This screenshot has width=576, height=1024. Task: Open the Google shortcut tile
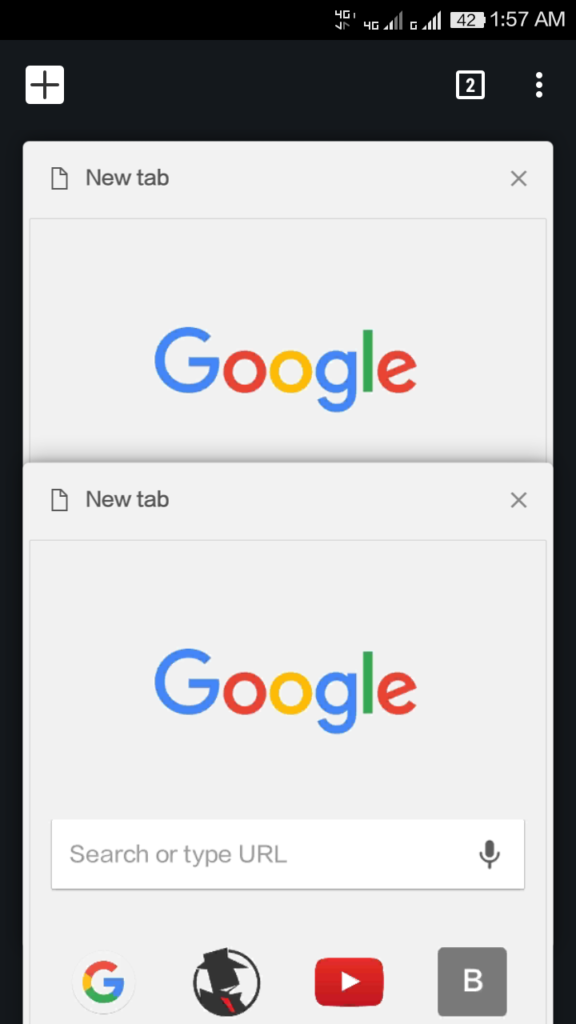coord(103,982)
